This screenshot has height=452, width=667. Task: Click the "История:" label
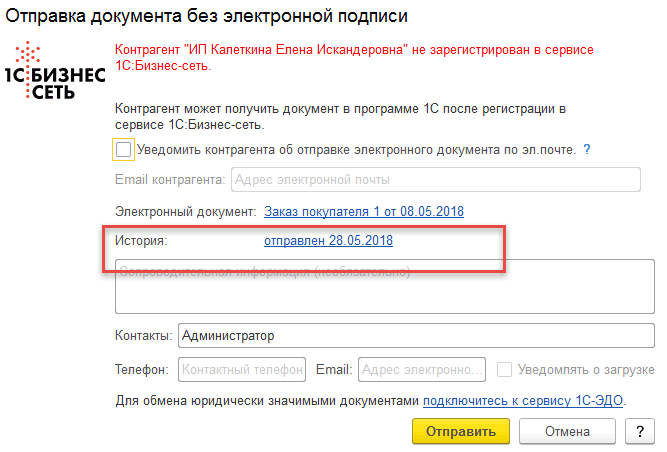[x=140, y=241]
